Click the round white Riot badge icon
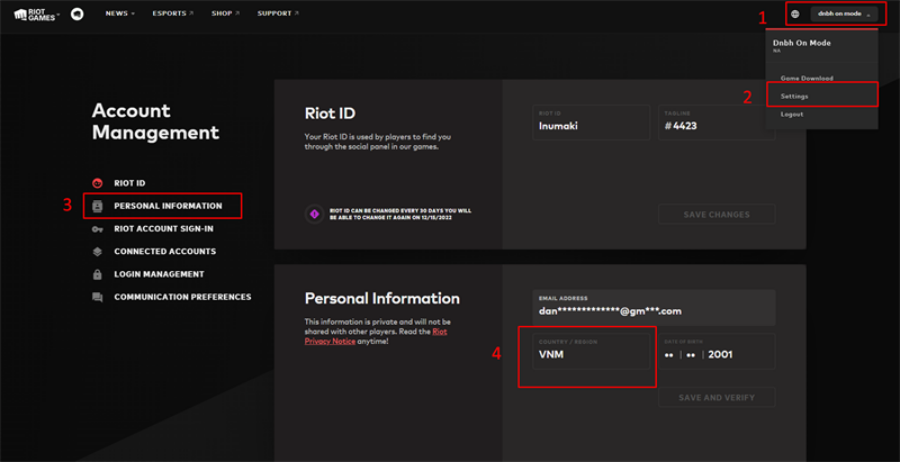The image size is (900, 462). click(x=77, y=14)
